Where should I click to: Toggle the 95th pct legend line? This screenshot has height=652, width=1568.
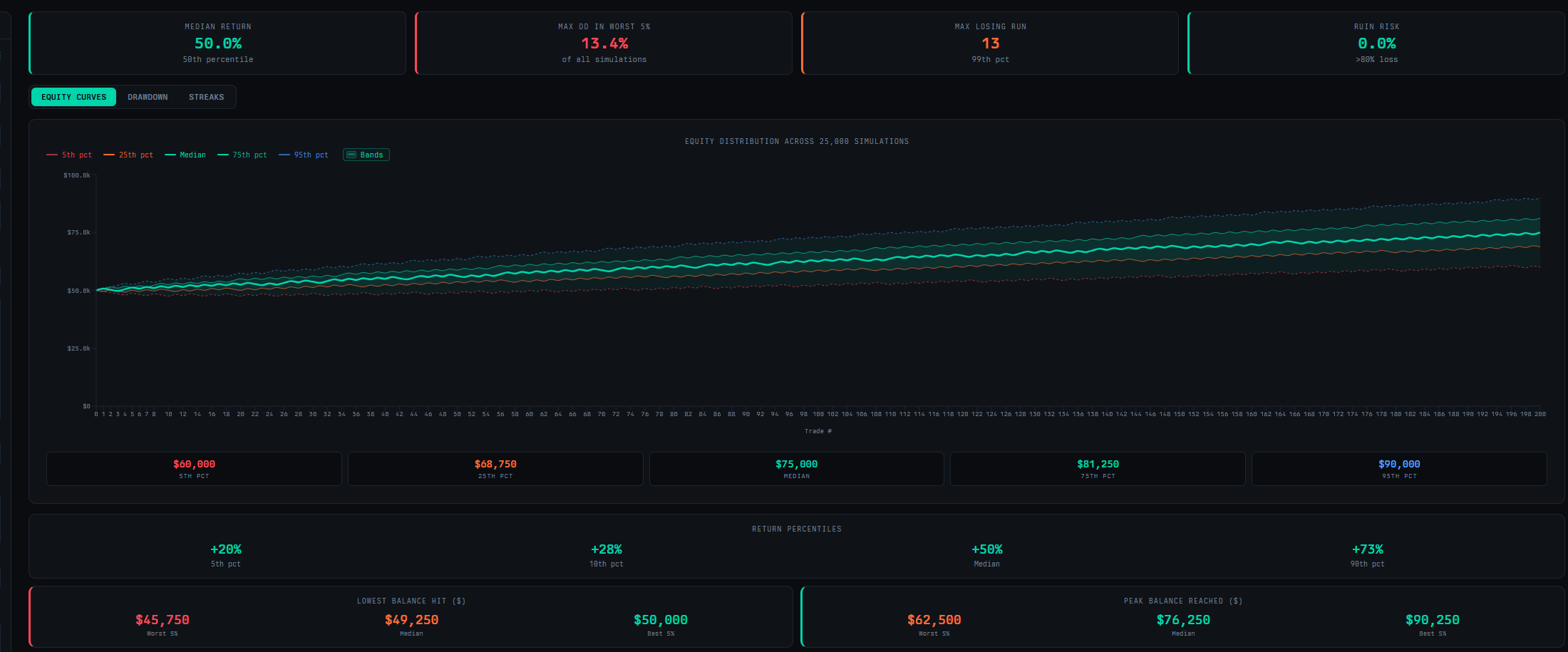coord(303,155)
